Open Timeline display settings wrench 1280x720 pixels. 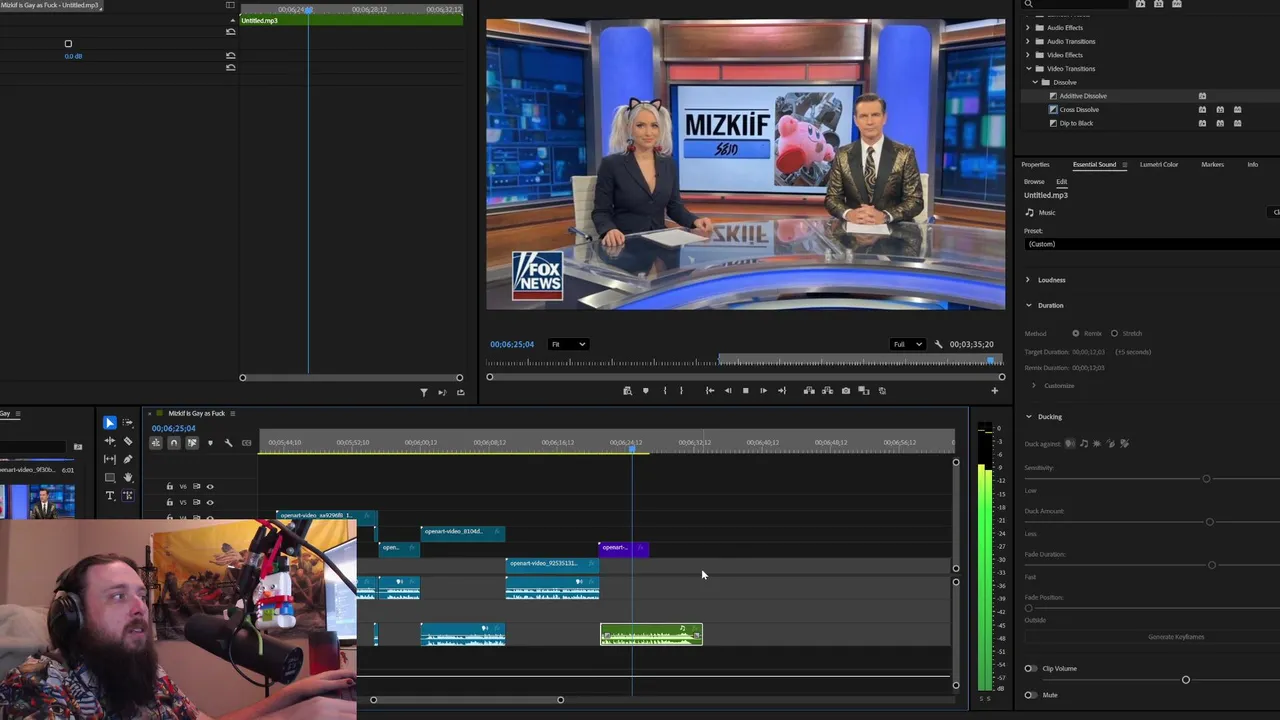228,443
